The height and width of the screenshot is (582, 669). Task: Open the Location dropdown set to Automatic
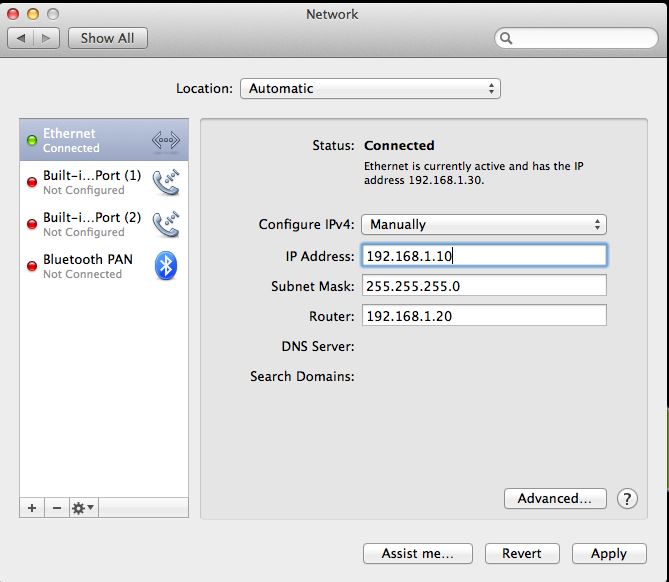370,89
